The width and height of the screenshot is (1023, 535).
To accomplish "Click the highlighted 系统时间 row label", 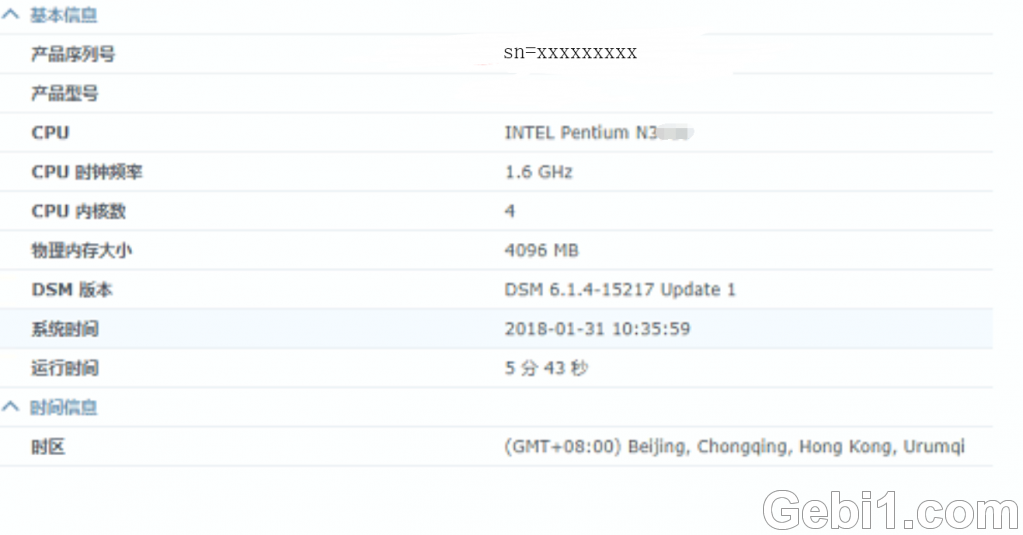I will tap(65, 329).
